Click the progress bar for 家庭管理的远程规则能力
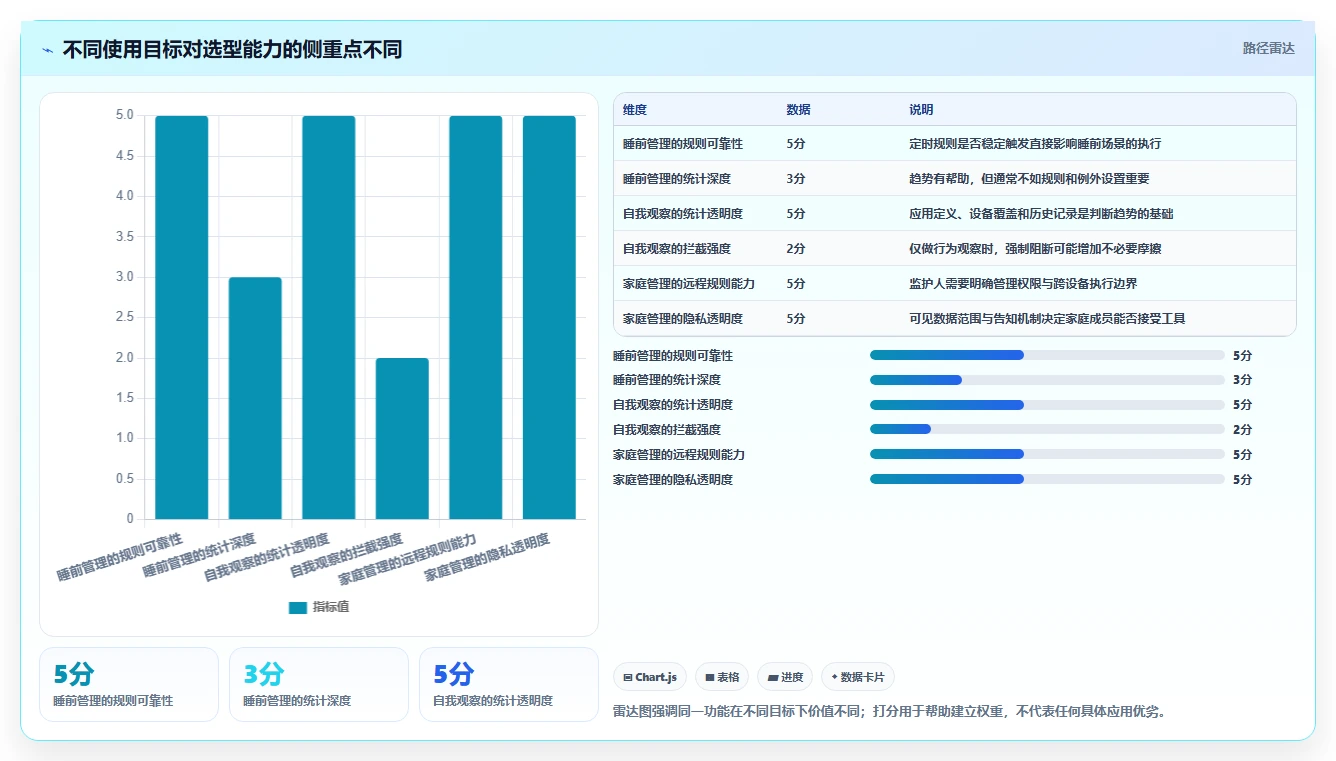This screenshot has width=1336, height=761. click(1047, 454)
